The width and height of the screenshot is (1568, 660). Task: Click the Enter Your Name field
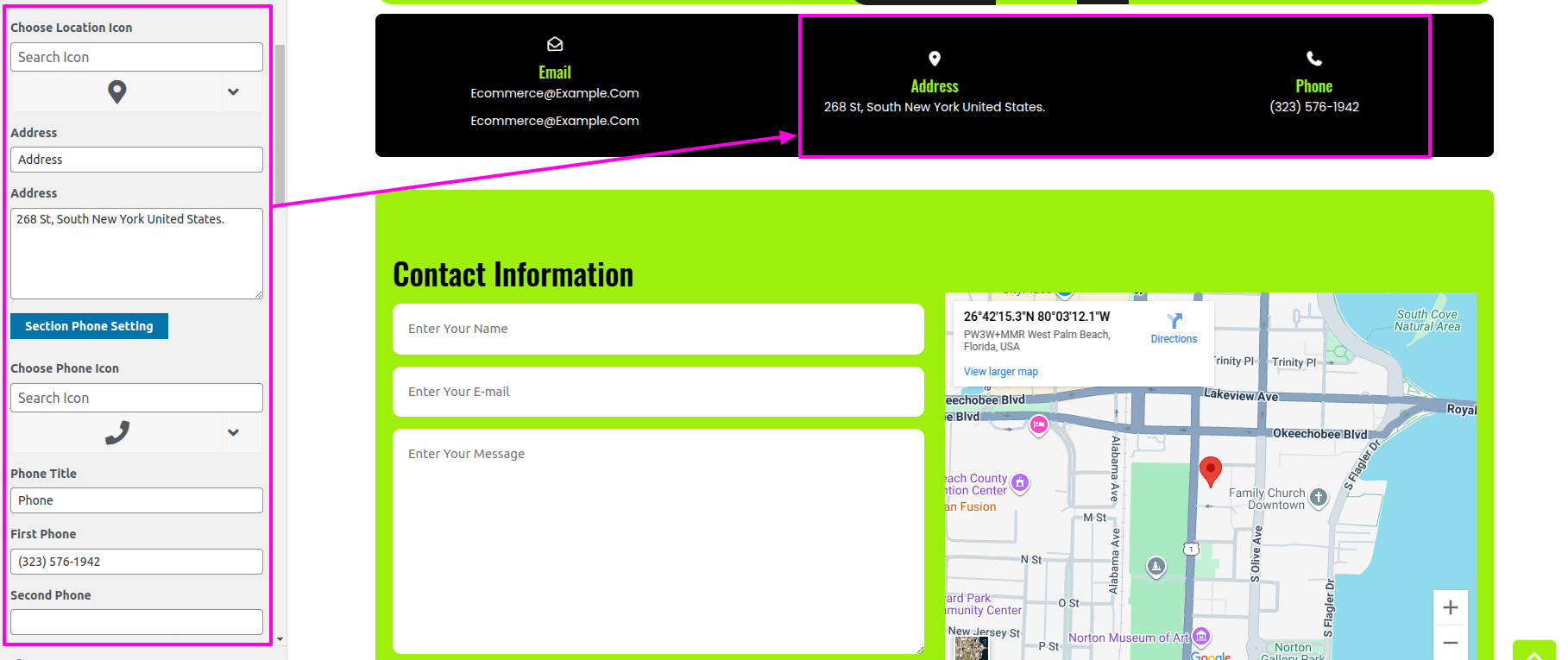tap(658, 329)
